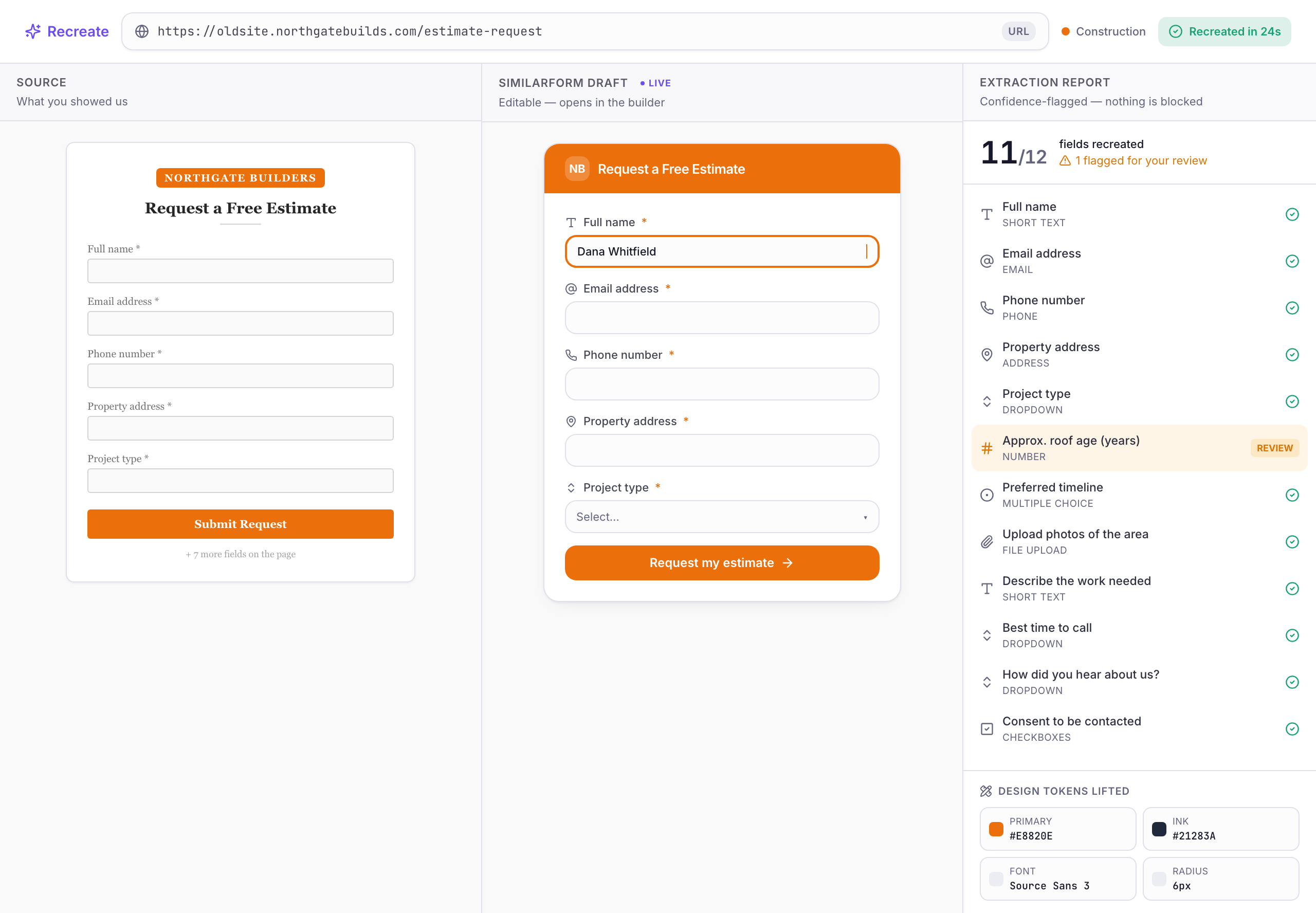Click Email address at-sign icon in draft
This screenshot has width=1316, height=913.
[571, 289]
